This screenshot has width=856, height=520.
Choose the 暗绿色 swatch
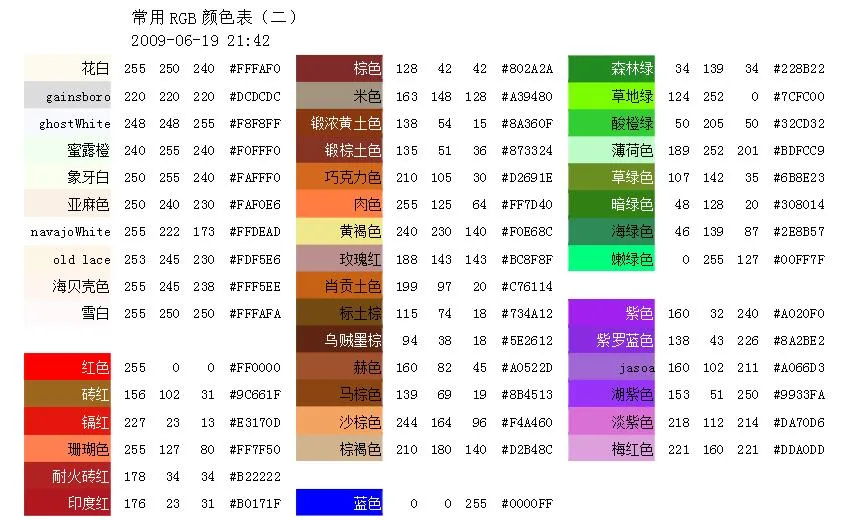[611, 204]
